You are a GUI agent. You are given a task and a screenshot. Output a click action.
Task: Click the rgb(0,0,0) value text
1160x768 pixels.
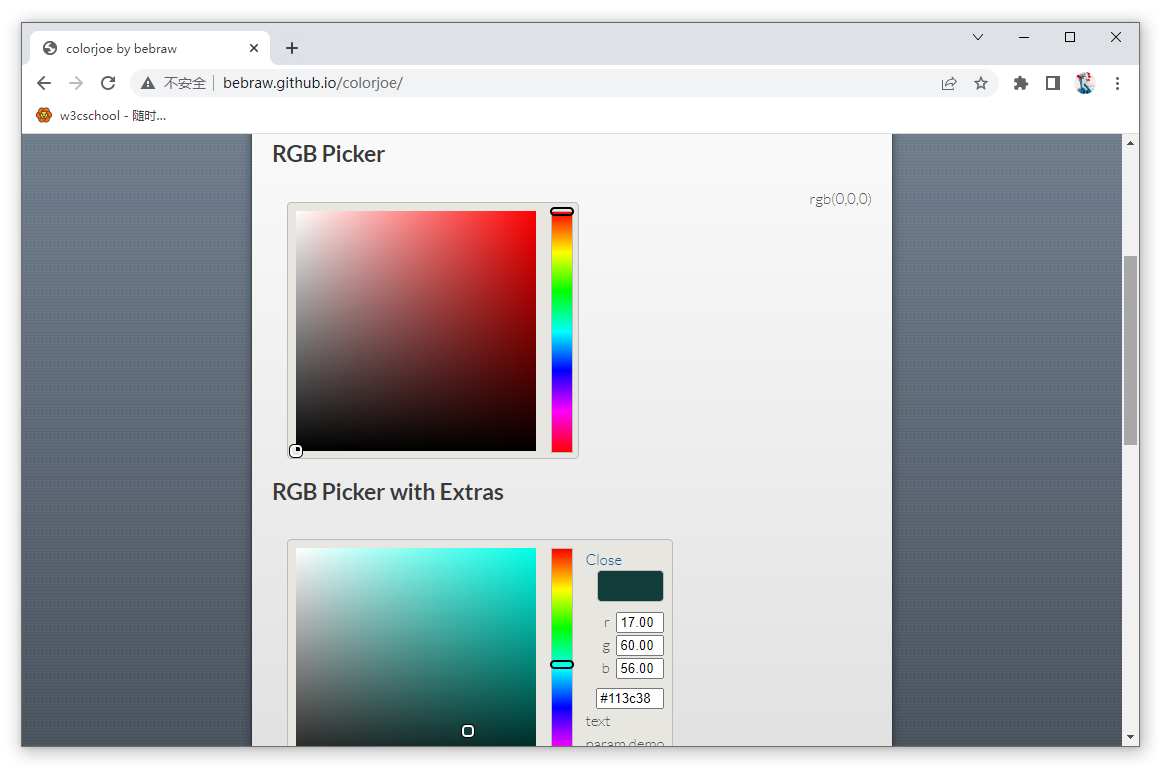point(840,199)
